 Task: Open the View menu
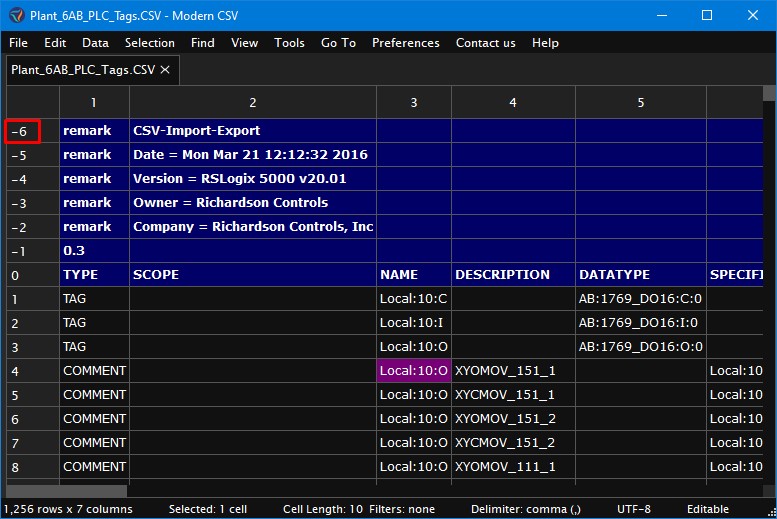[244, 43]
